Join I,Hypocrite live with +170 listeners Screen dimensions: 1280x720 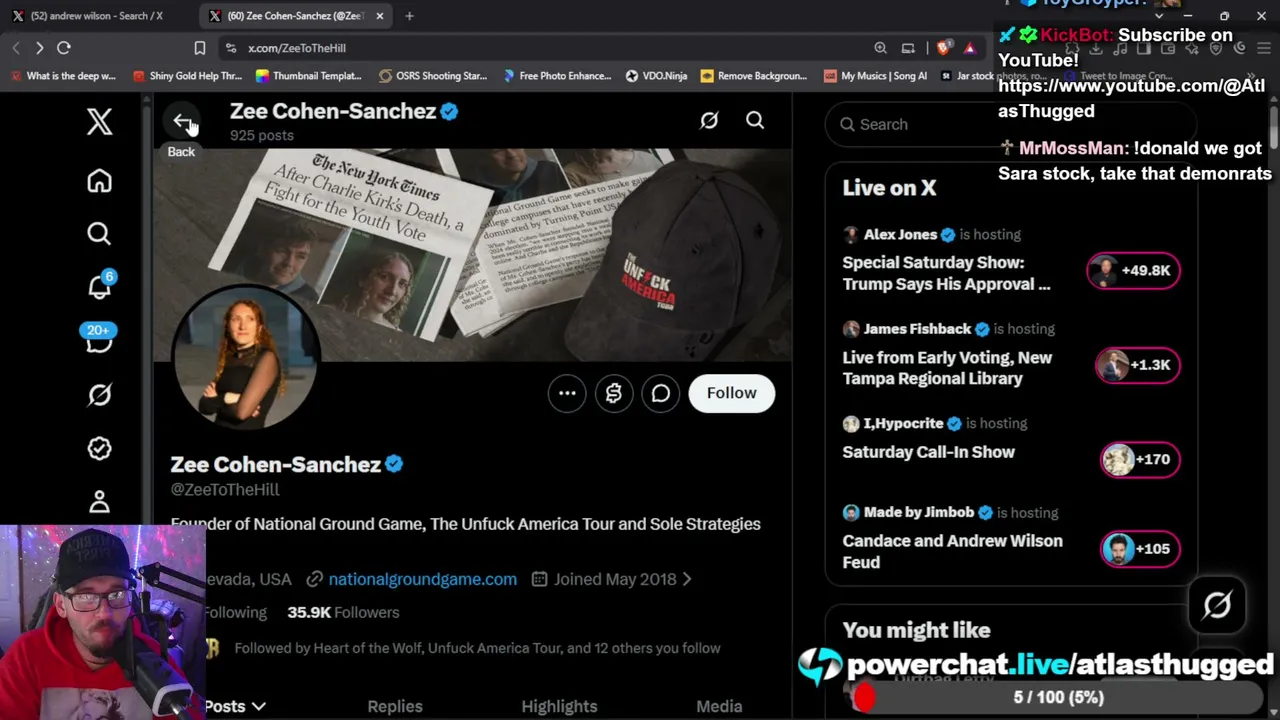(1140, 459)
